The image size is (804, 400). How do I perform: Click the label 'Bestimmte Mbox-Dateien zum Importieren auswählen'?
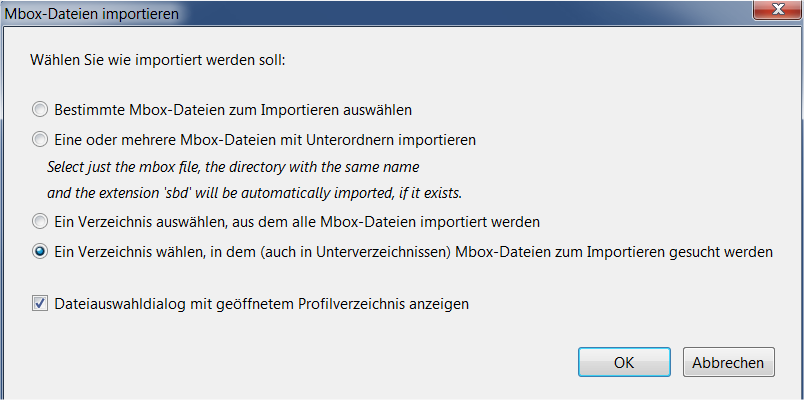click(x=233, y=110)
